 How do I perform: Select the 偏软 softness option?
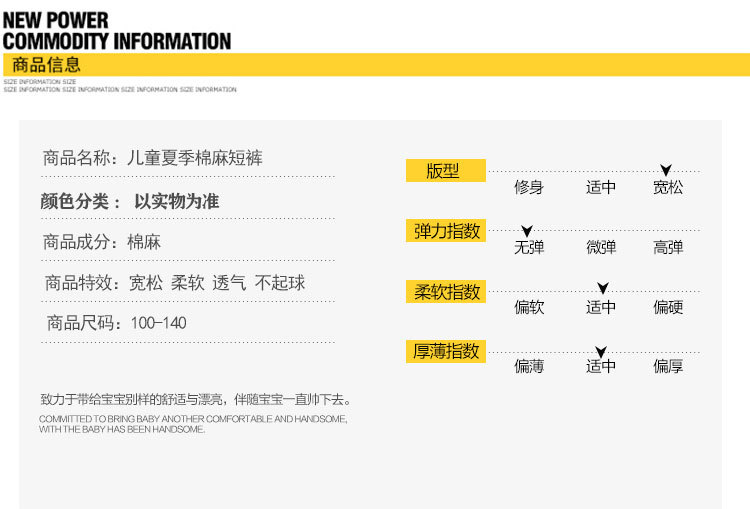point(529,307)
